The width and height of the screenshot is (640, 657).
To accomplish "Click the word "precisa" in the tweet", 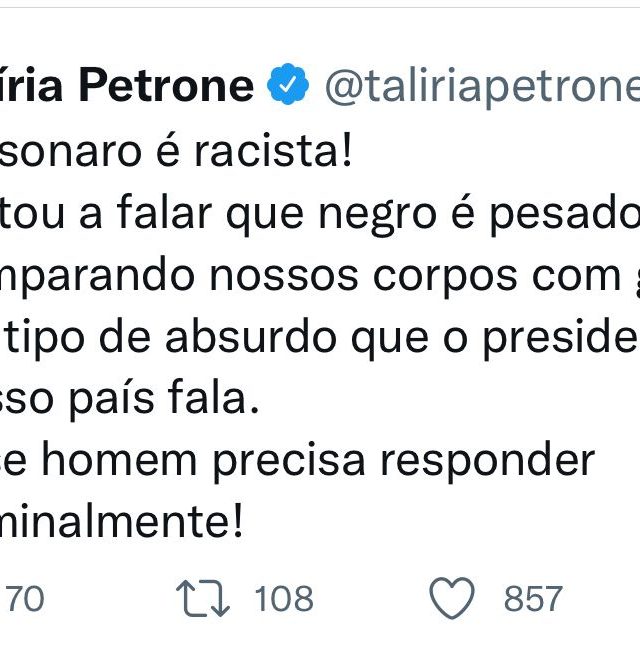I will click(289, 463).
